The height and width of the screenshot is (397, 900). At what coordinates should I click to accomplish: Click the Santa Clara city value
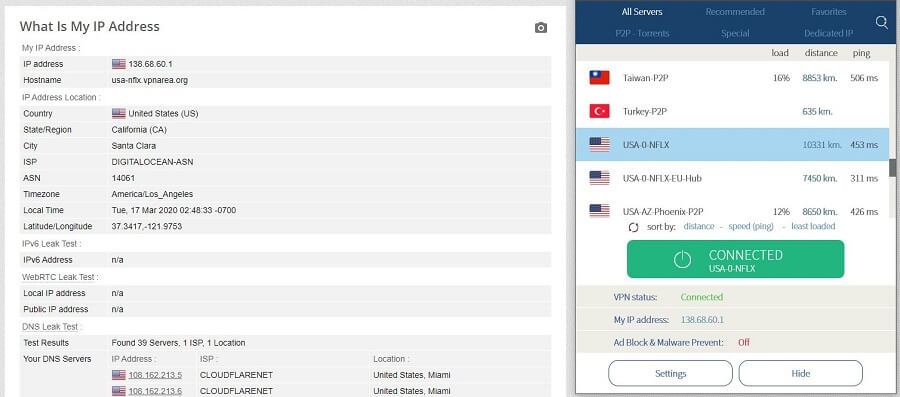tap(133, 146)
